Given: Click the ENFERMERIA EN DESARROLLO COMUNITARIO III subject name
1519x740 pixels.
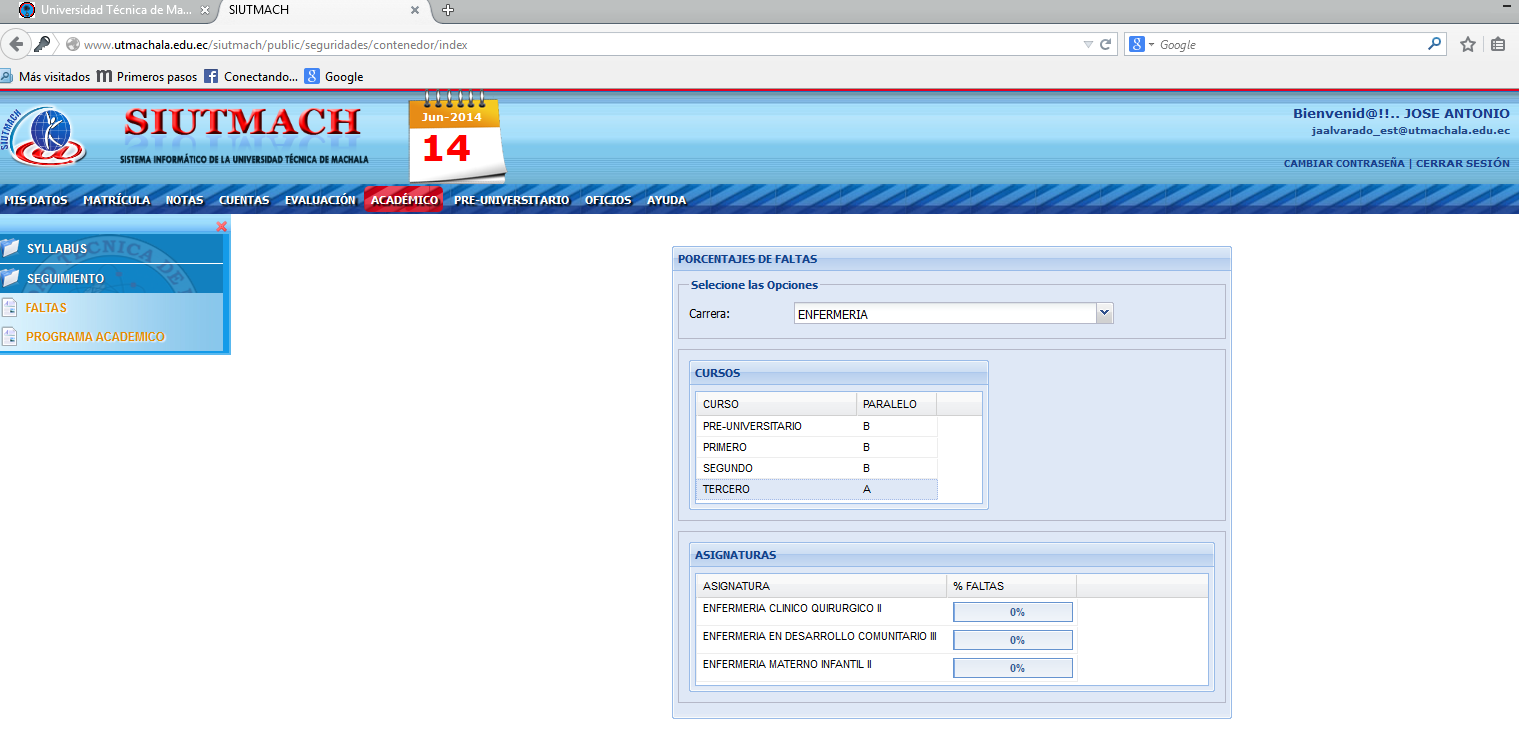Looking at the screenshot, I should pyautogui.click(x=820, y=636).
